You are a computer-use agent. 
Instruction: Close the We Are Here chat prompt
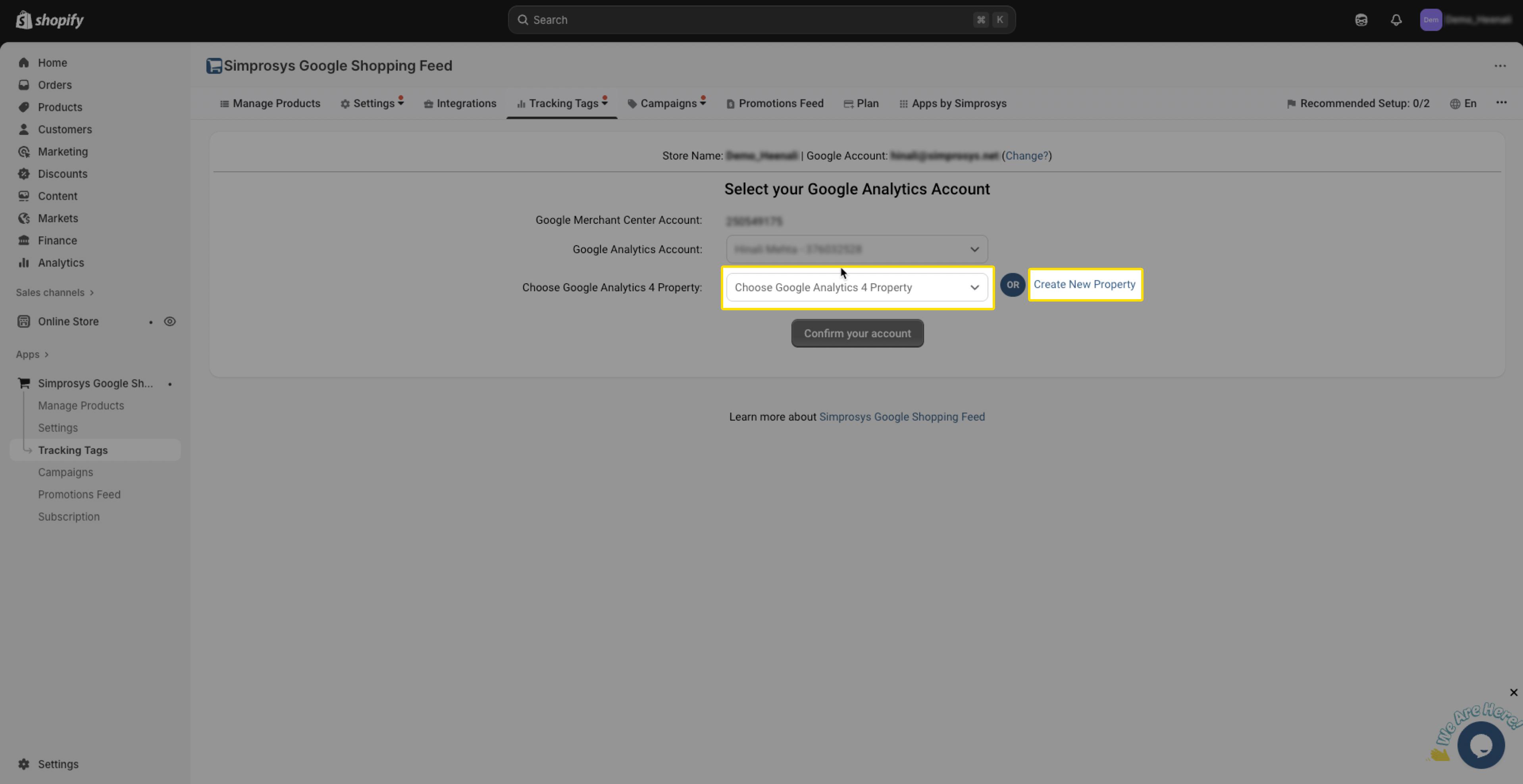[1513, 692]
